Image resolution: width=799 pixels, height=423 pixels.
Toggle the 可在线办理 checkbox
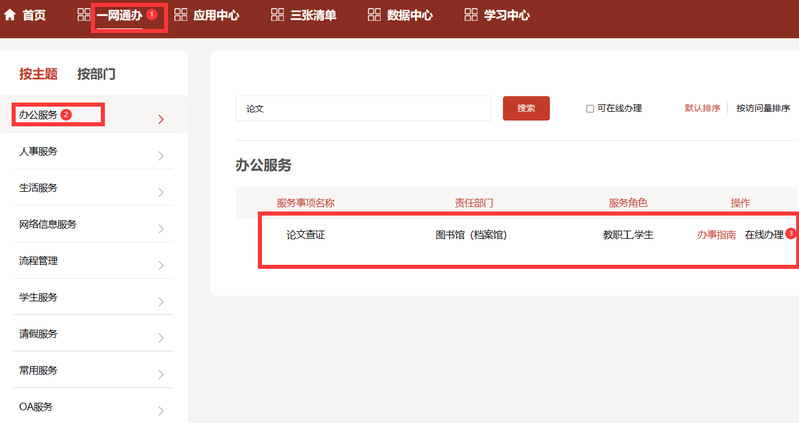click(x=590, y=109)
